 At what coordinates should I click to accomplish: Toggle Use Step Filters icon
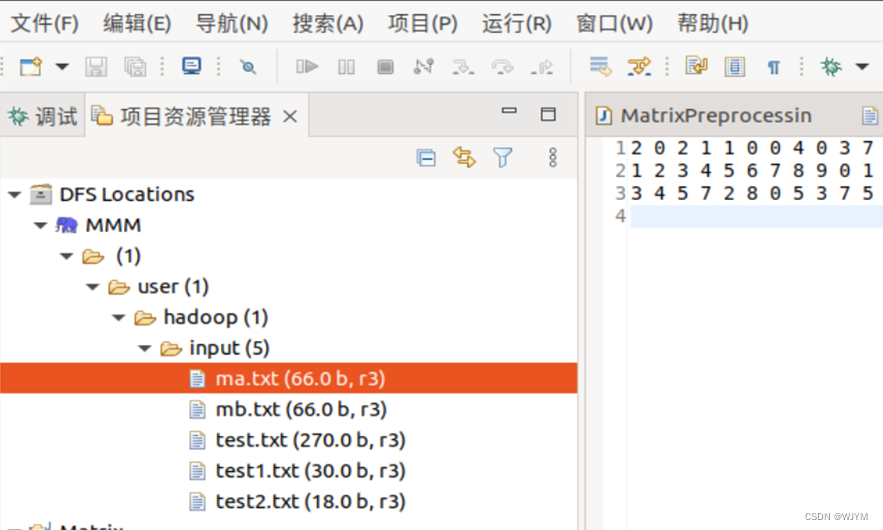(x=639, y=66)
